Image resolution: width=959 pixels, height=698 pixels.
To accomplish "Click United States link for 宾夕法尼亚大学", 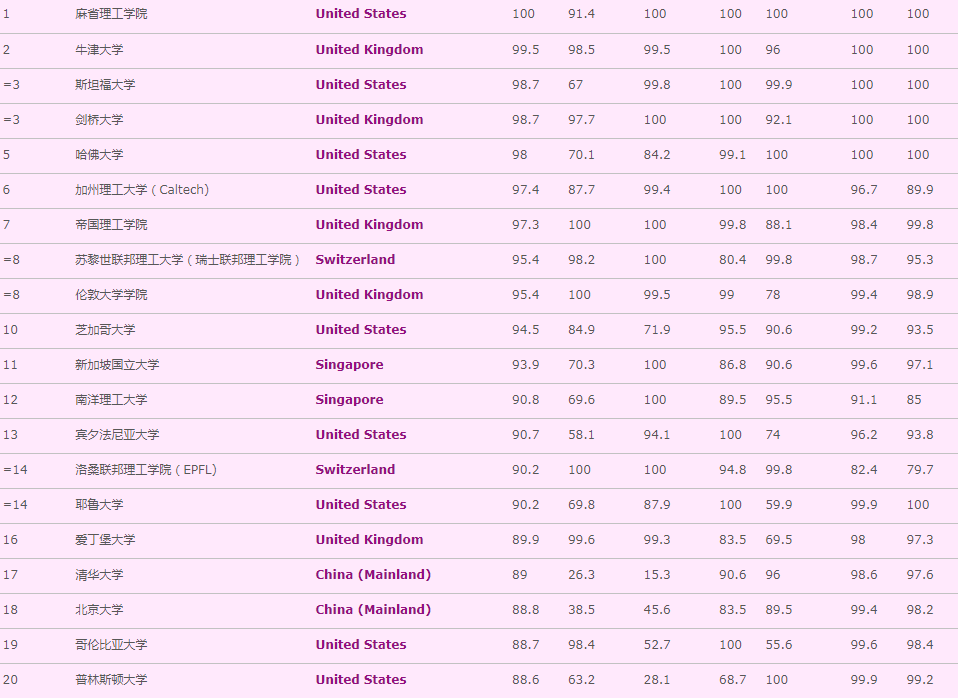I will coord(361,434).
